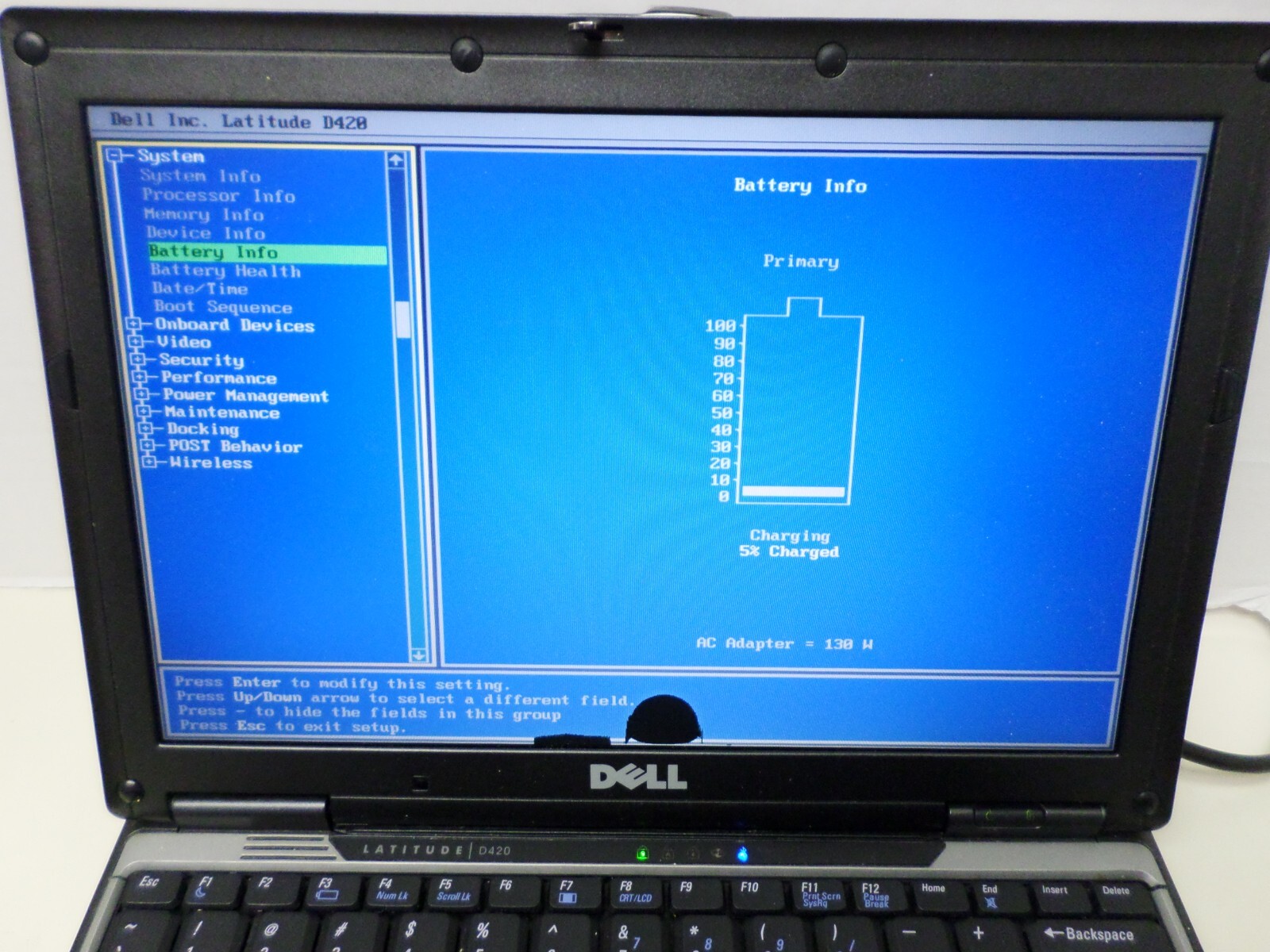1270x952 pixels.
Task: Expand the Docking group
Action: pyautogui.click(x=145, y=428)
